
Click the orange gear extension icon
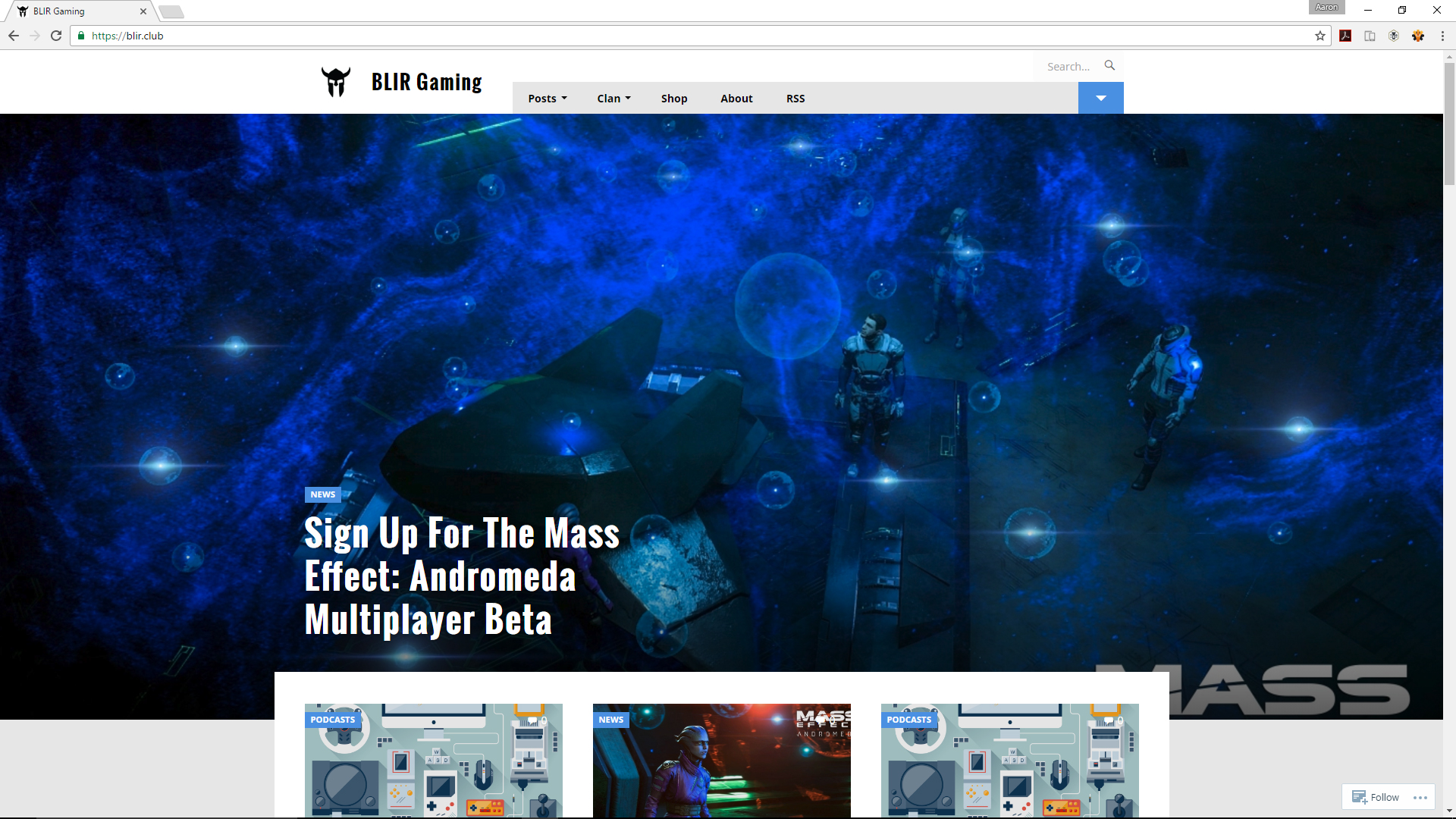coord(1418,36)
